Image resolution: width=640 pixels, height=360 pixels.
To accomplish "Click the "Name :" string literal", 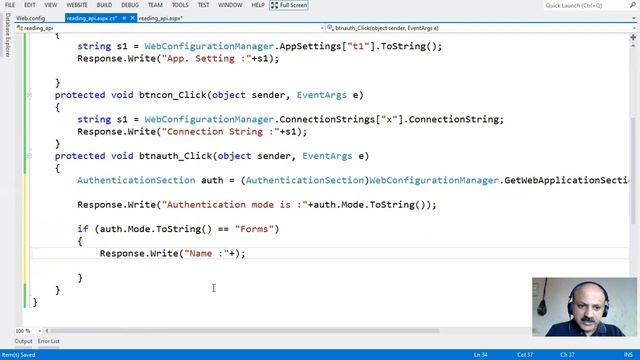I will [207, 253].
